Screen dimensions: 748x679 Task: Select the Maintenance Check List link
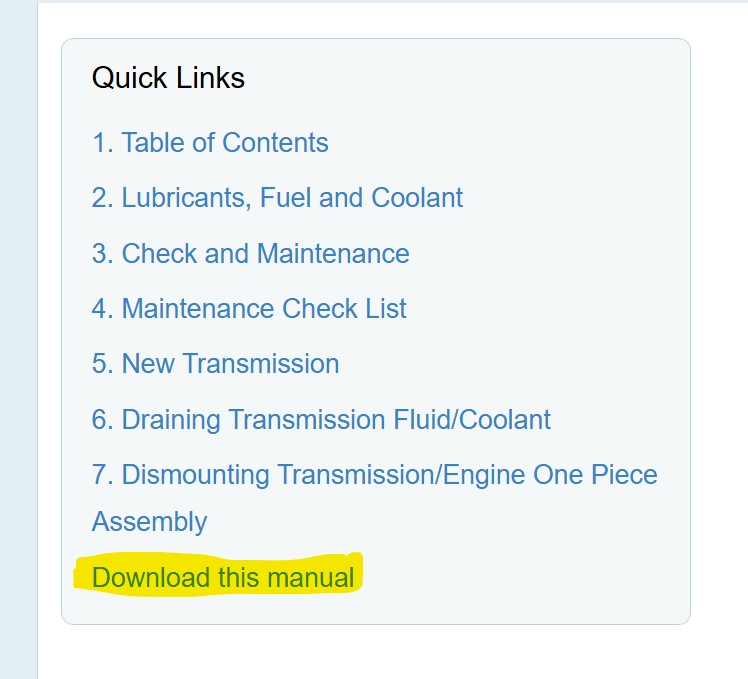(x=249, y=308)
